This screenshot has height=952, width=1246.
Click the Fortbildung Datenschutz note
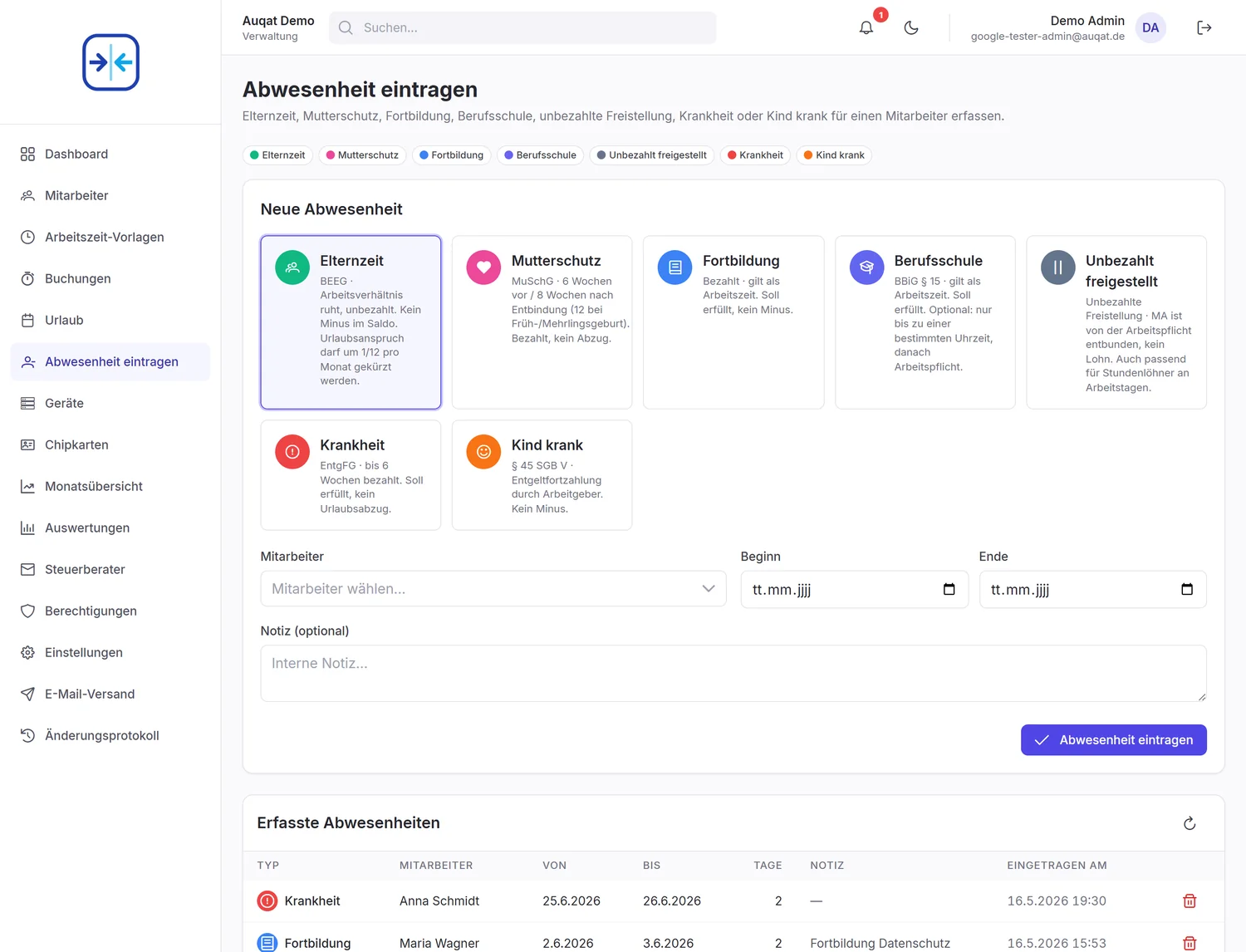click(880, 943)
